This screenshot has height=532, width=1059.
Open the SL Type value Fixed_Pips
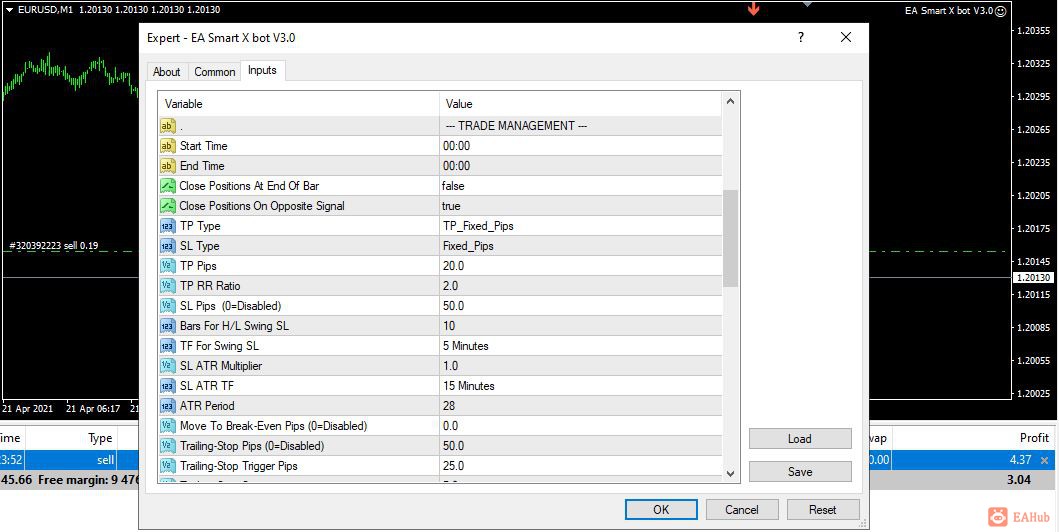581,246
